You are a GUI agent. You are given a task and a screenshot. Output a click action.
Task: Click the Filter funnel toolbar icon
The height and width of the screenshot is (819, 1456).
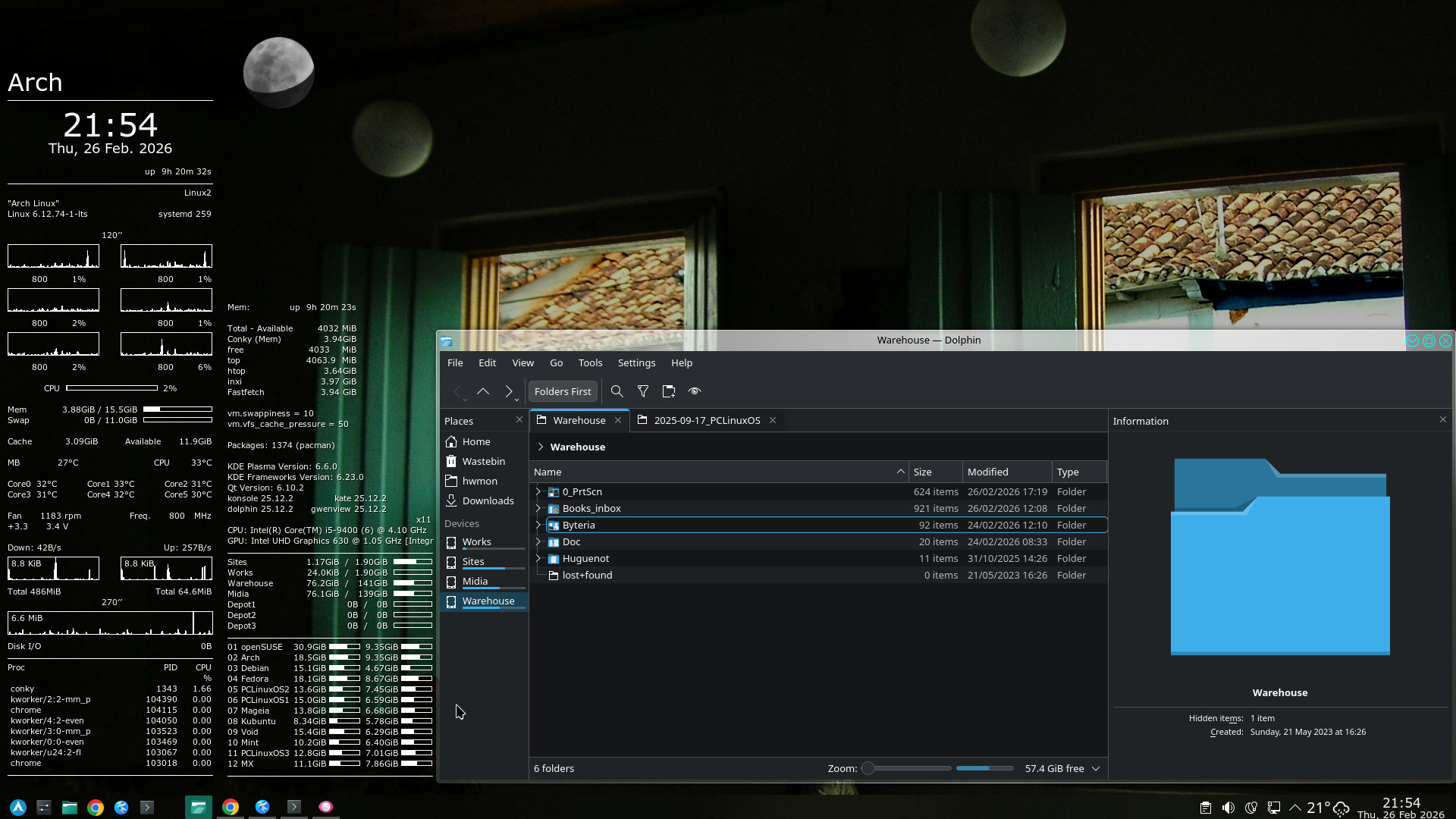pos(643,391)
